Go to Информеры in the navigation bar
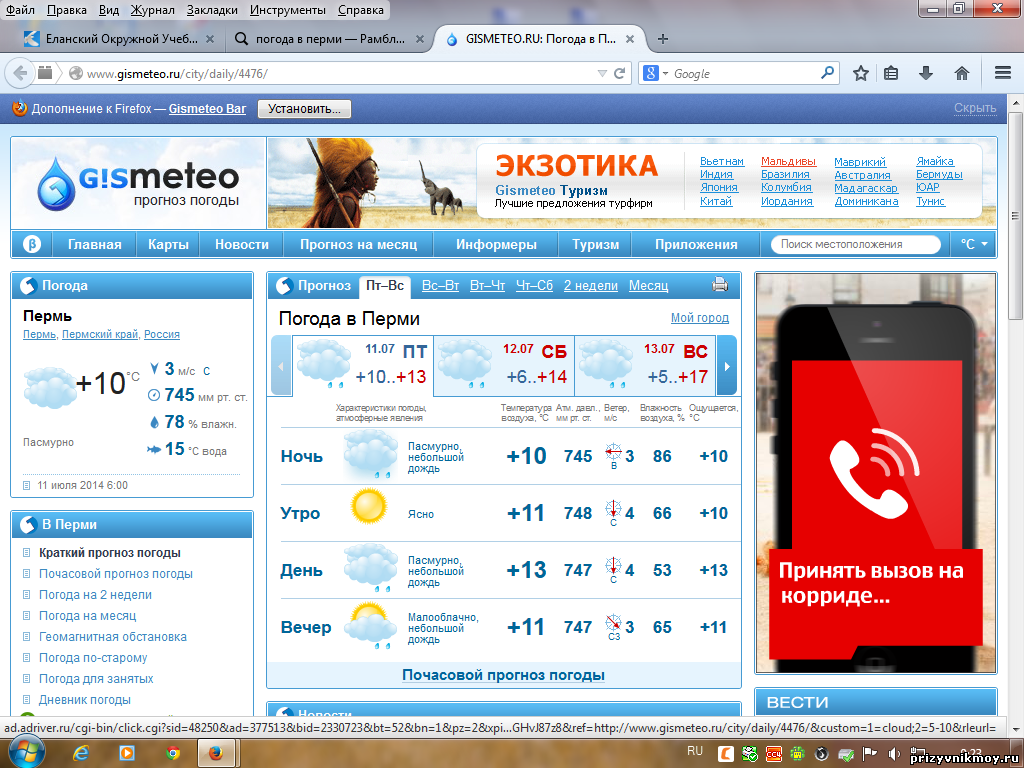Screen dimensions: 1024x768 496,244
